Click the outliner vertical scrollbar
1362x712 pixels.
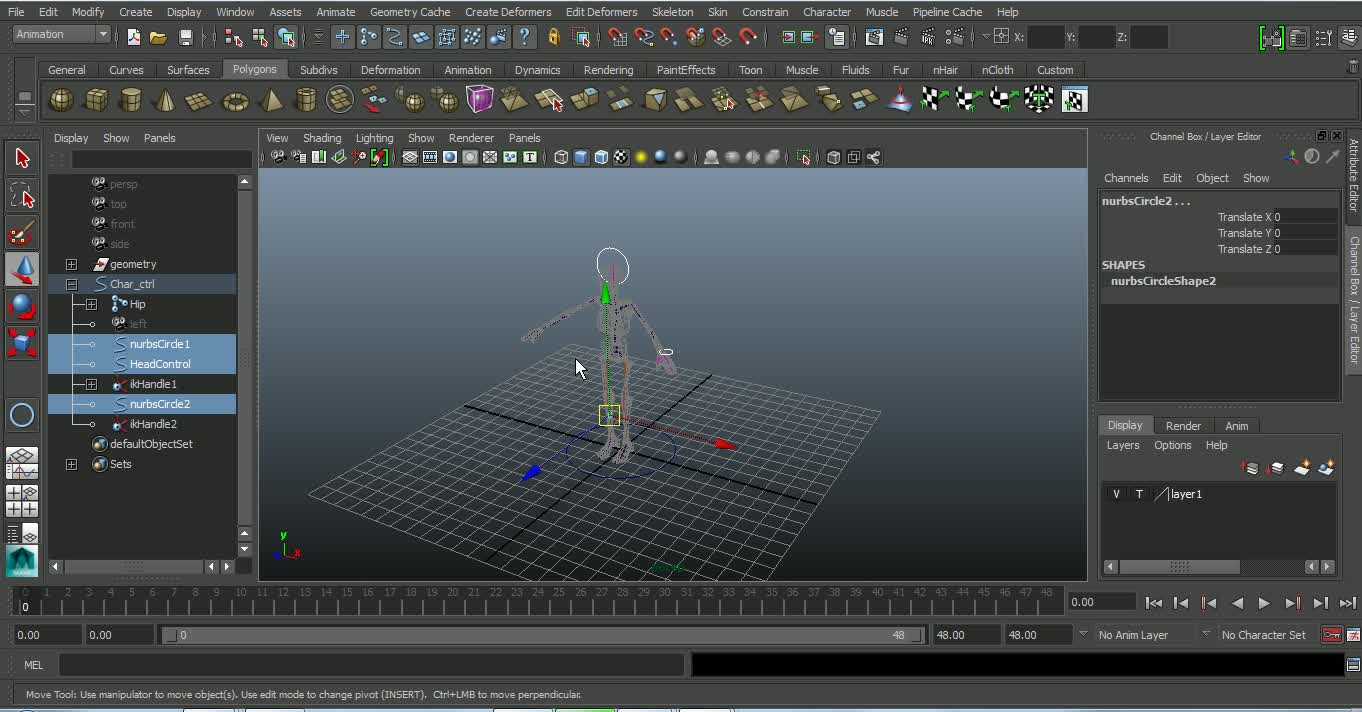245,358
